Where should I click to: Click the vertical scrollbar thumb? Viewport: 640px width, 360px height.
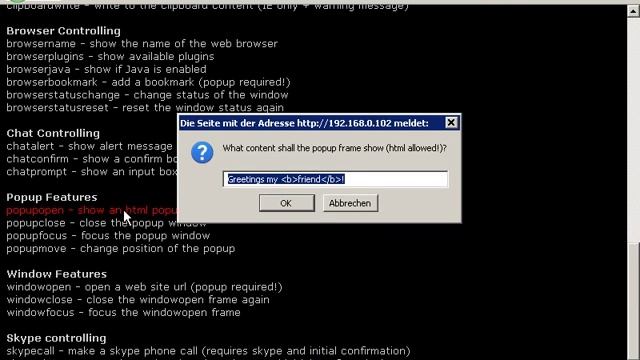click(x=633, y=301)
